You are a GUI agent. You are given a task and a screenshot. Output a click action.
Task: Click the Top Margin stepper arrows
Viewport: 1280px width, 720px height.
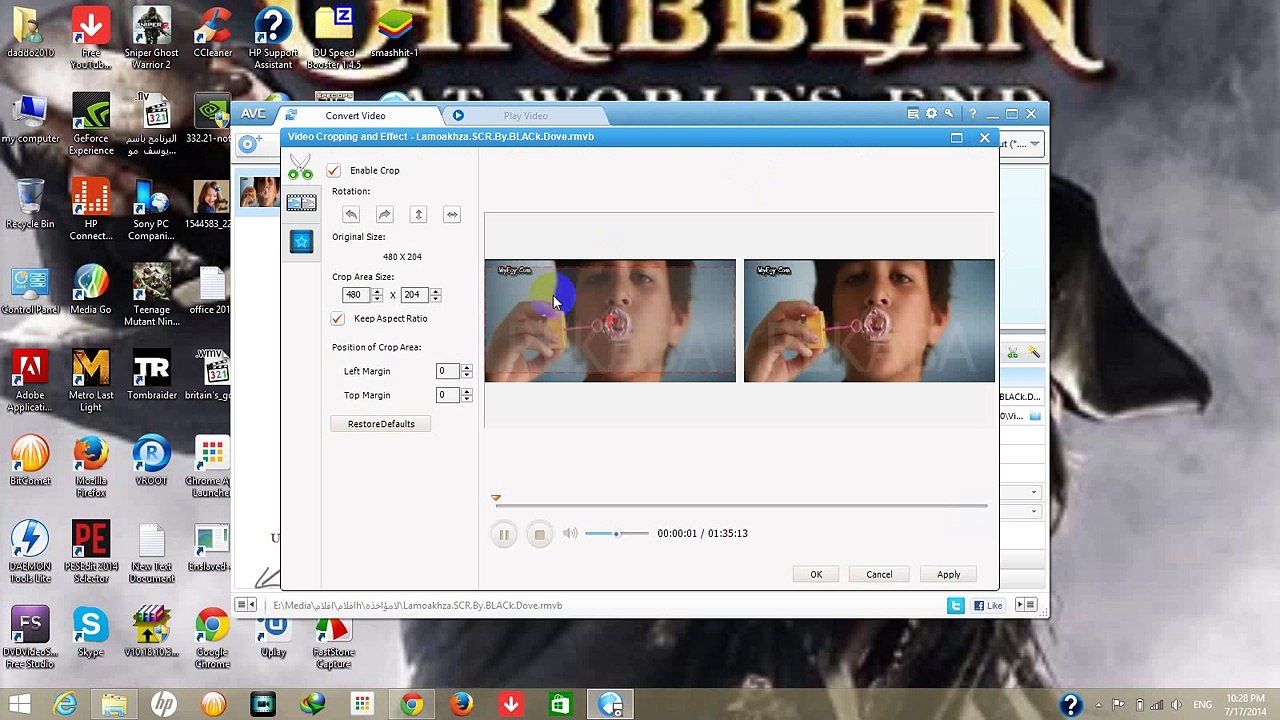(x=466, y=395)
